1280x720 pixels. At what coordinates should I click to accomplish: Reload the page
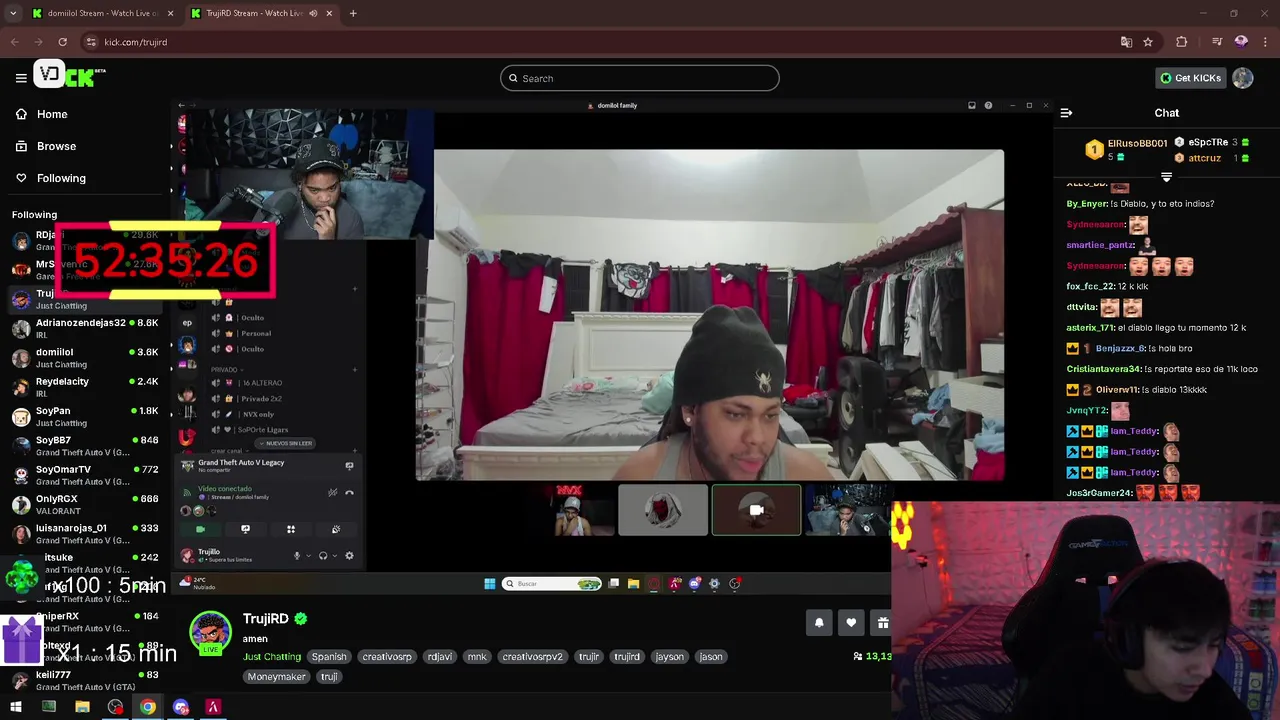(62, 42)
